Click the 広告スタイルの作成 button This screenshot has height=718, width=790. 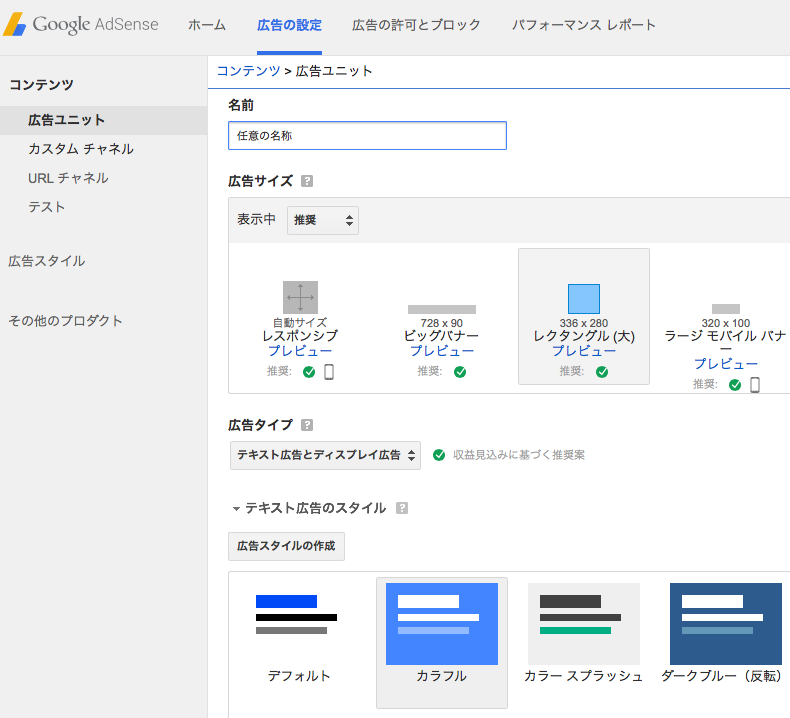coord(286,546)
